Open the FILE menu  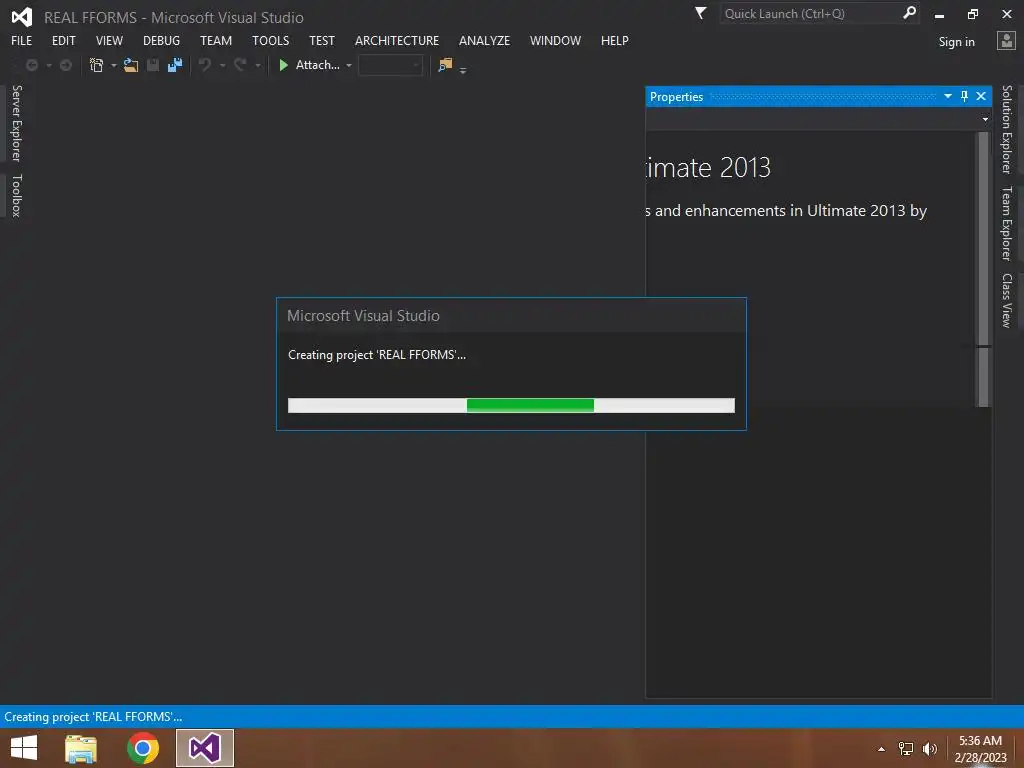click(x=22, y=40)
